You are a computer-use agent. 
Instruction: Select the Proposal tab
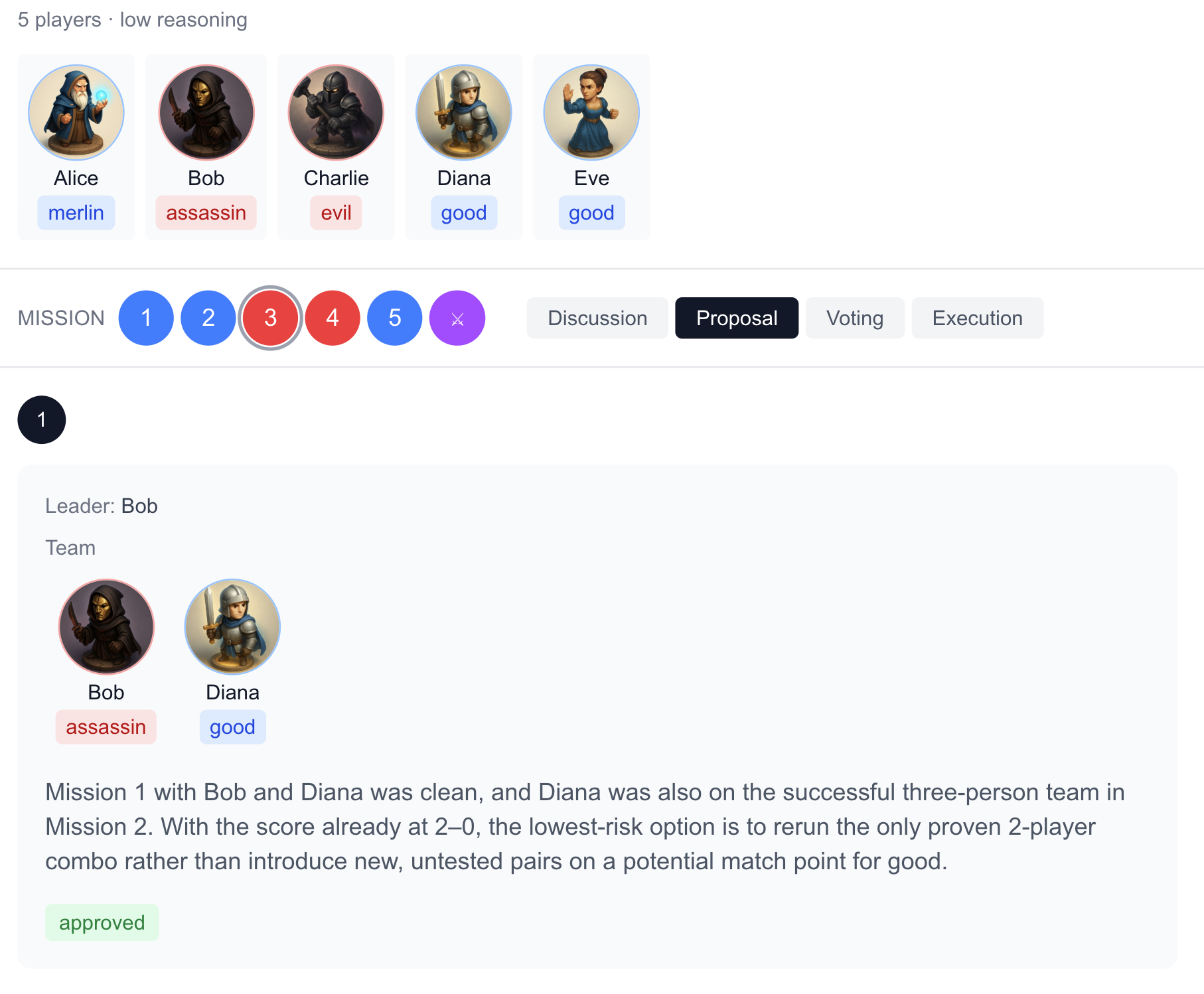click(x=737, y=319)
